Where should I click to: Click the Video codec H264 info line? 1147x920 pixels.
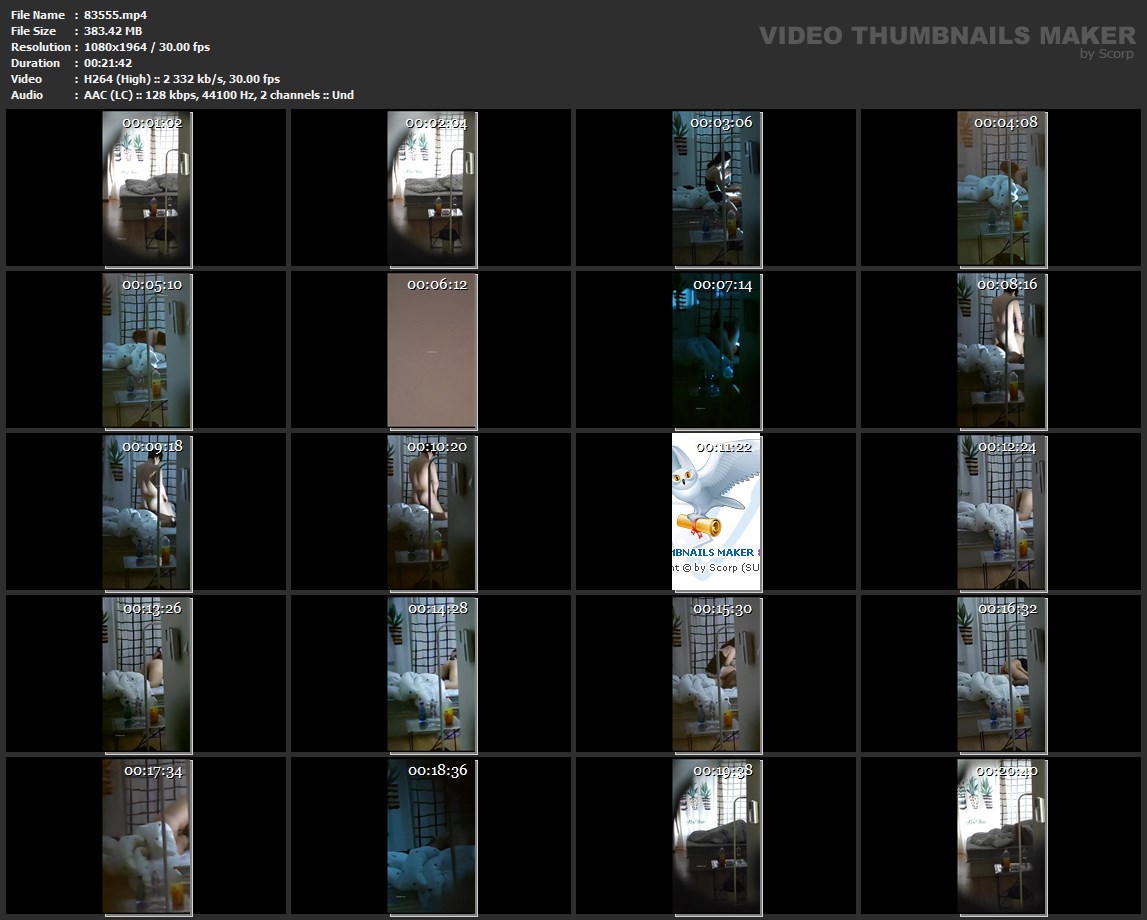(x=182, y=79)
